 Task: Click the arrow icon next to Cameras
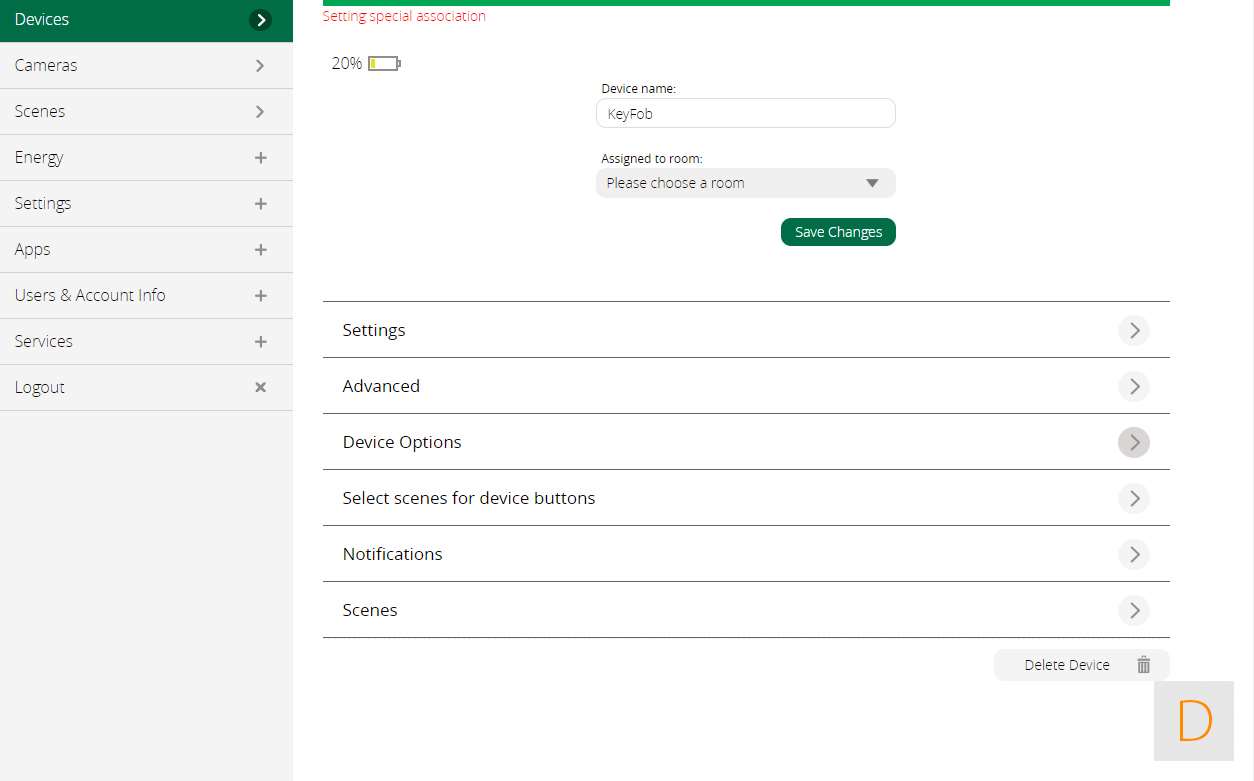click(260, 65)
